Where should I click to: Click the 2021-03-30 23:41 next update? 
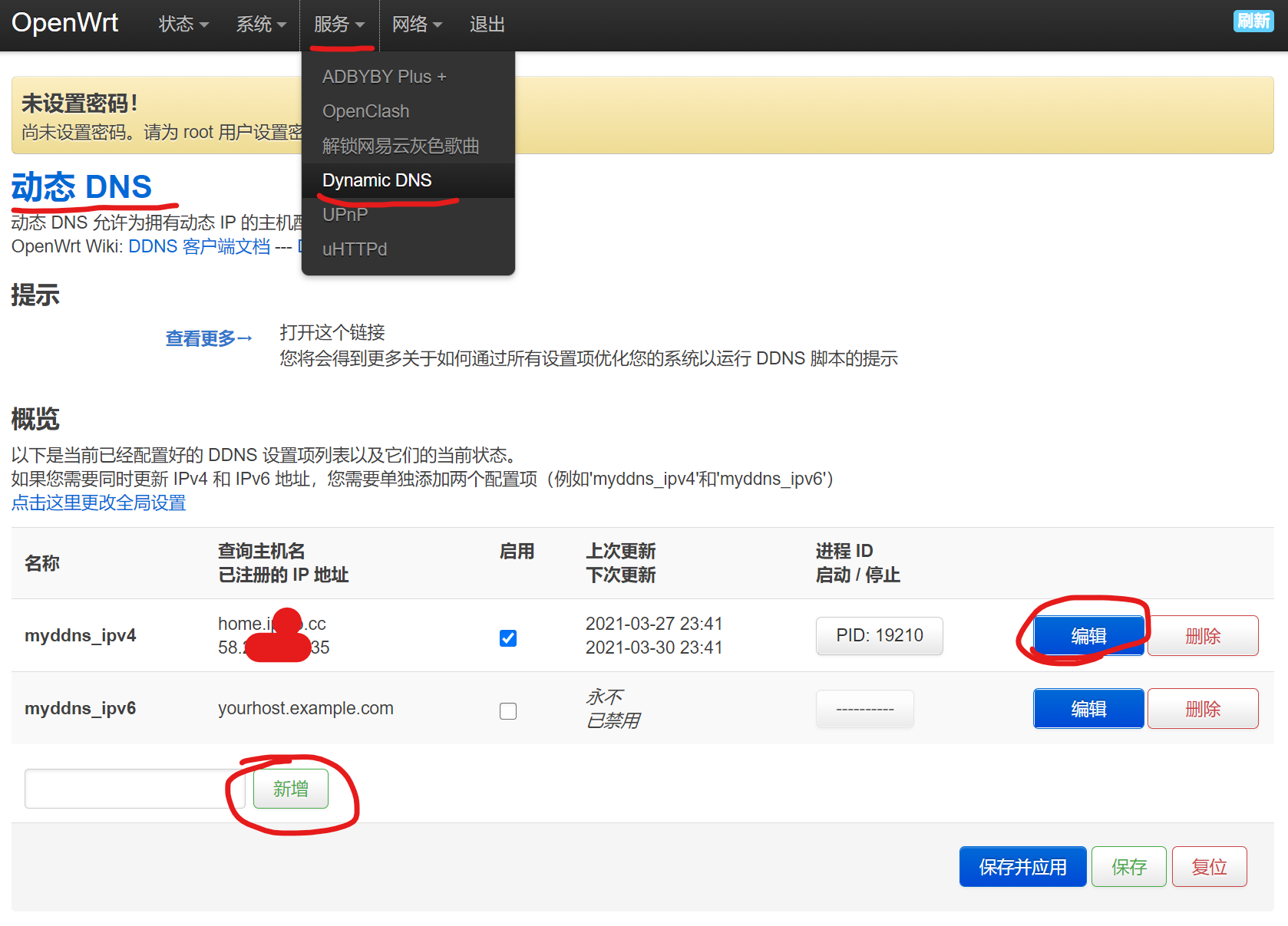[x=654, y=648]
